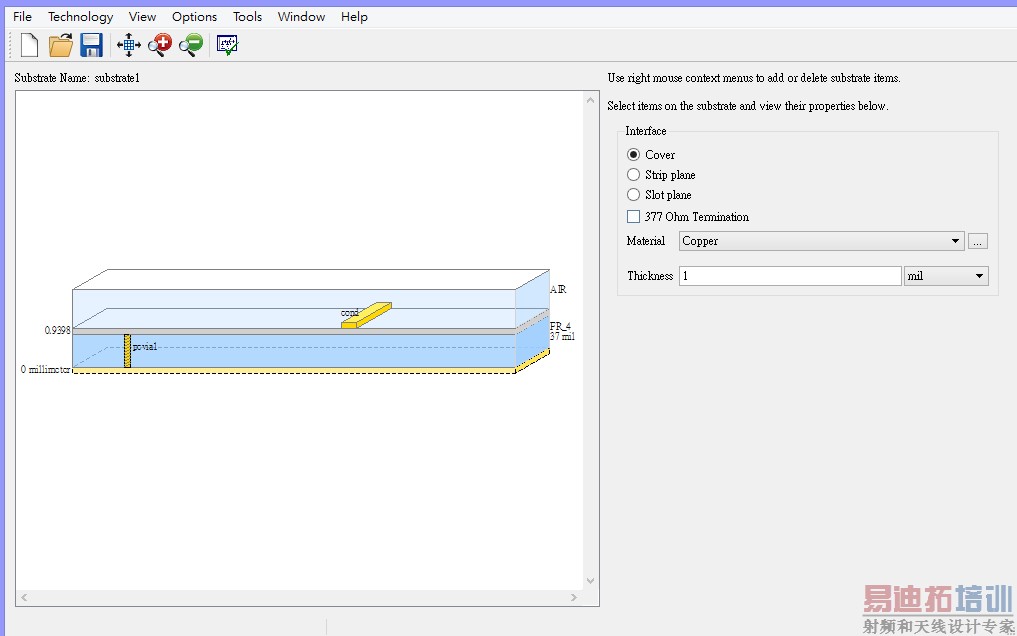Click the check substrate icon
Viewport: 1017px width, 636px height.
(x=227, y=45)
